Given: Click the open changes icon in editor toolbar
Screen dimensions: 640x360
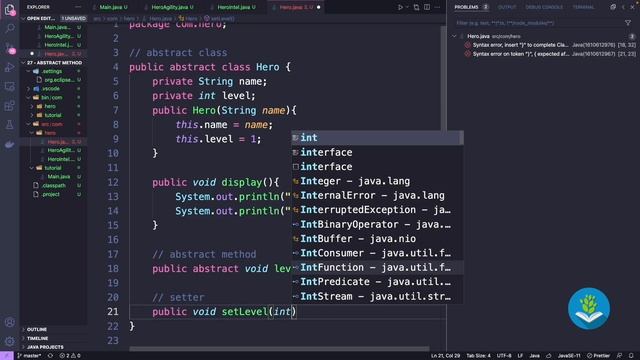Looking at the screenshot, I should click(416, 7).
